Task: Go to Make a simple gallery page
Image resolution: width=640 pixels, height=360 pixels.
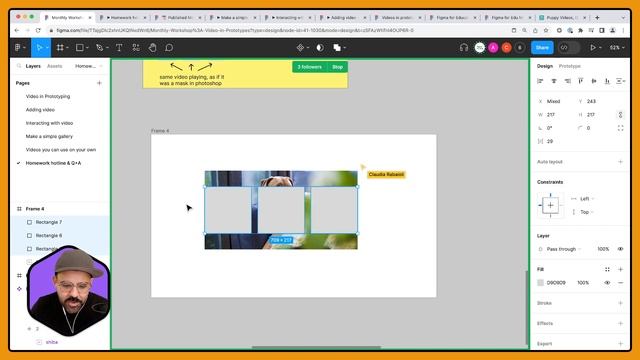Action: (x=49, y=136)
